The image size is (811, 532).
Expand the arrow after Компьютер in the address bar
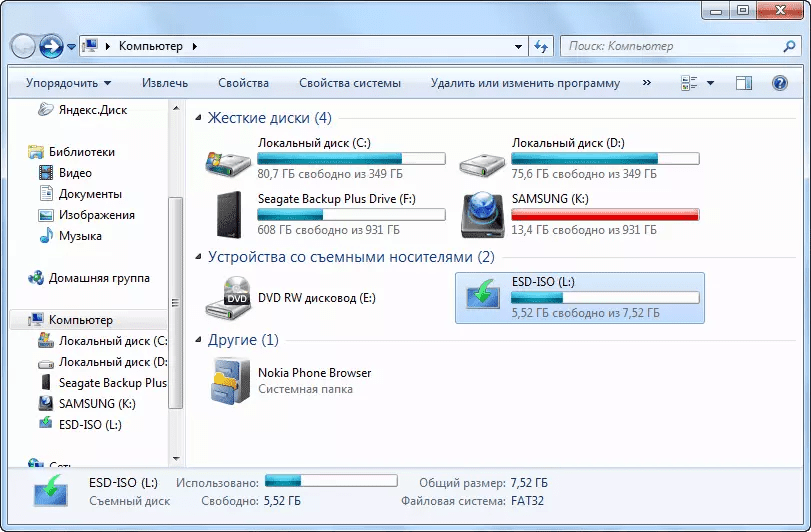194,46
